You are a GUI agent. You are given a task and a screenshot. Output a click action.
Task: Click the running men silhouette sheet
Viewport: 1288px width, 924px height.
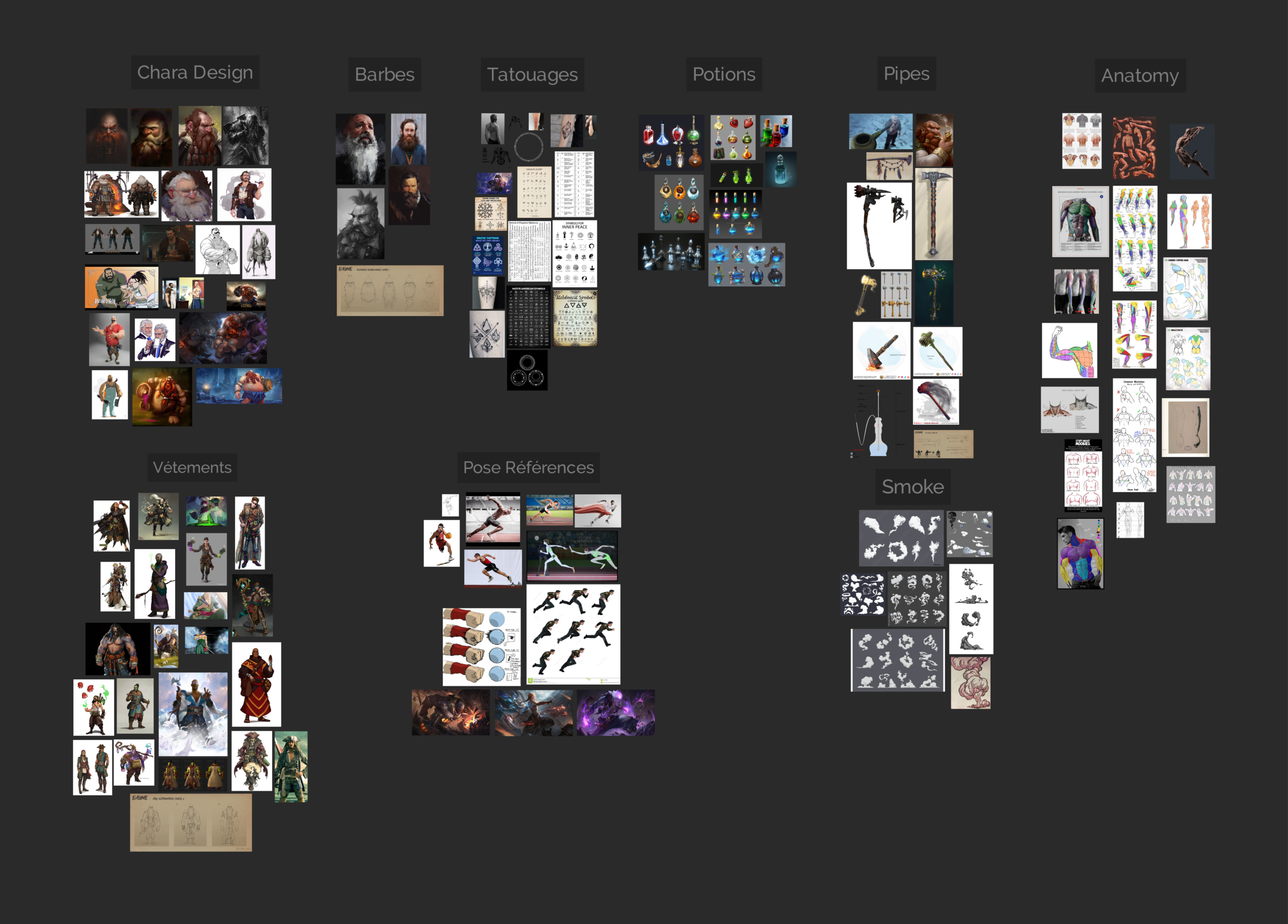(x=573, y=634)
